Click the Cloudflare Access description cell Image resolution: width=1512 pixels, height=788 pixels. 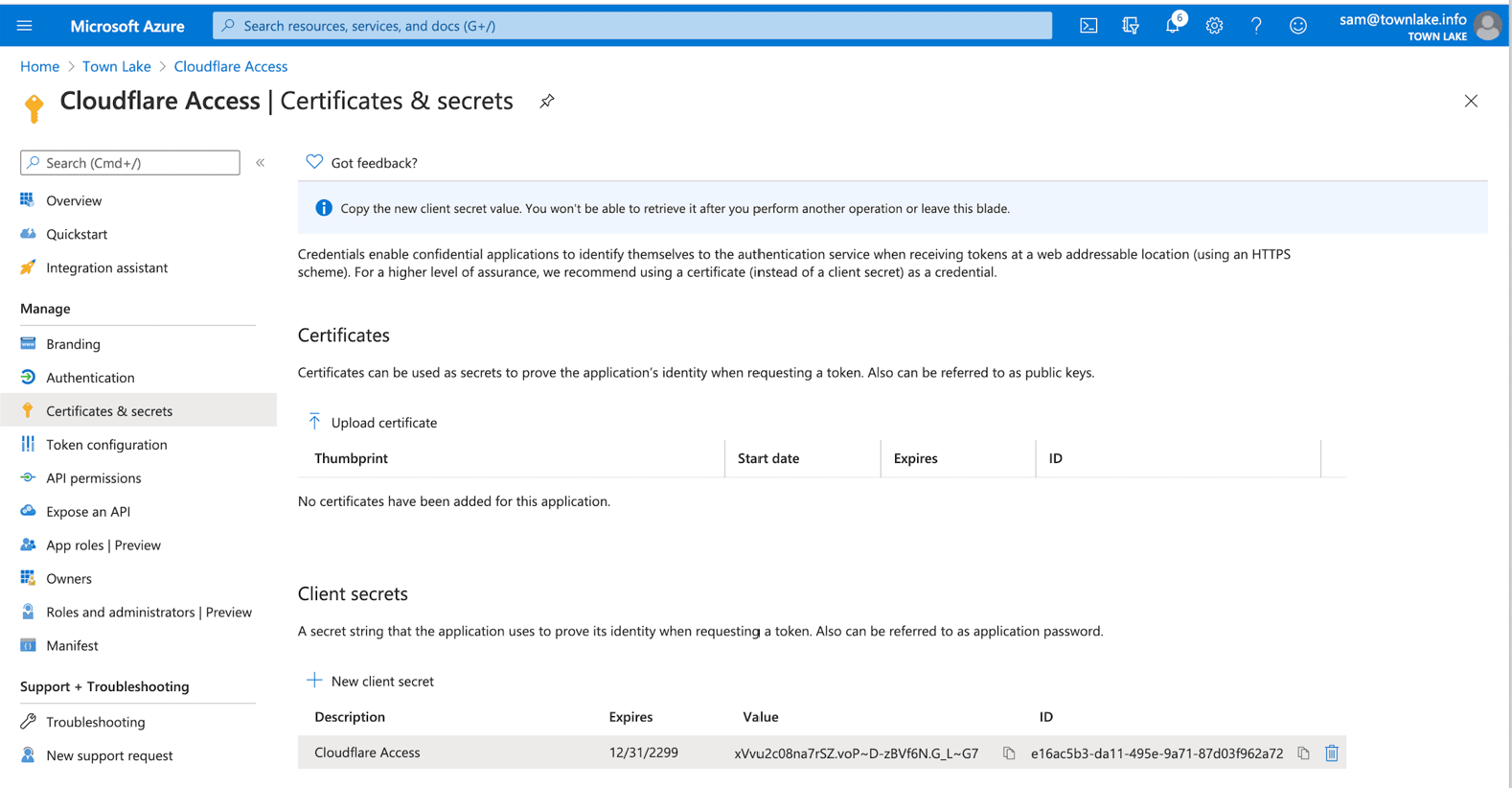367,753
